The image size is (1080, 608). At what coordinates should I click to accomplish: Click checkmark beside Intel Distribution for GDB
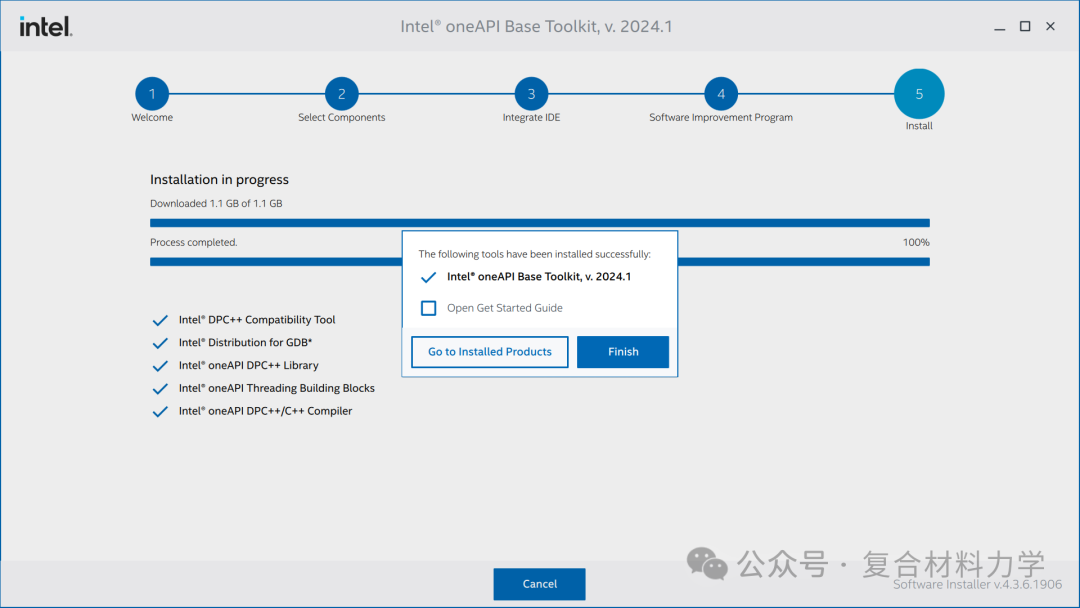point(160,343)
